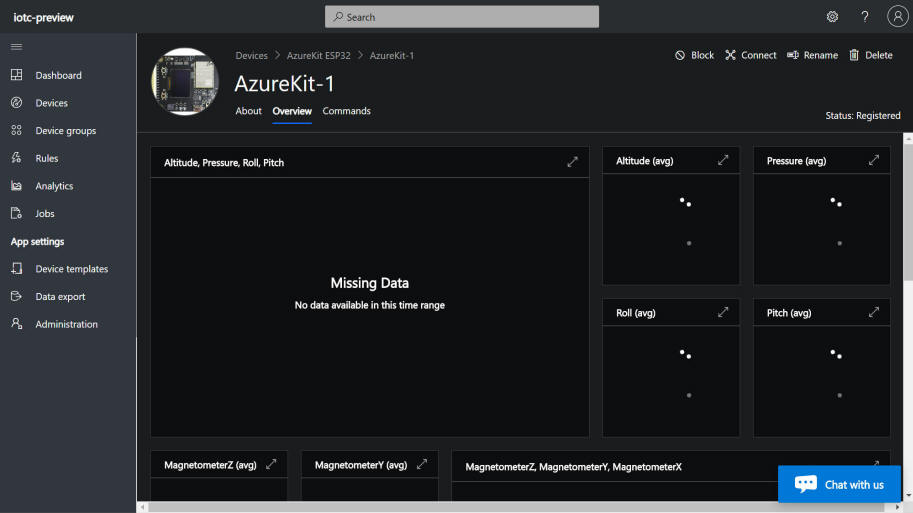Viewport: 913px width, 513px height.
Task: Open settings via gear icon
Action: (x=832, y=17)
